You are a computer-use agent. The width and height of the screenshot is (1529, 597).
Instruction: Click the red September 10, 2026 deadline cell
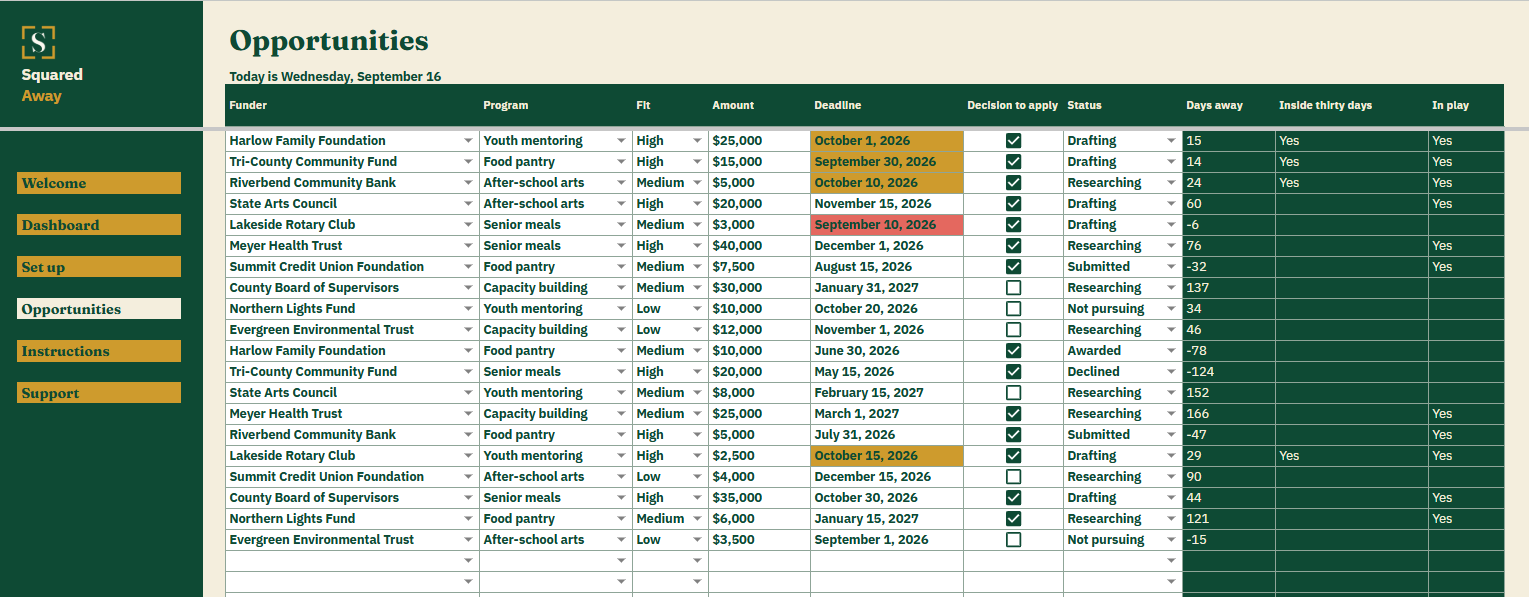(887, 225)
